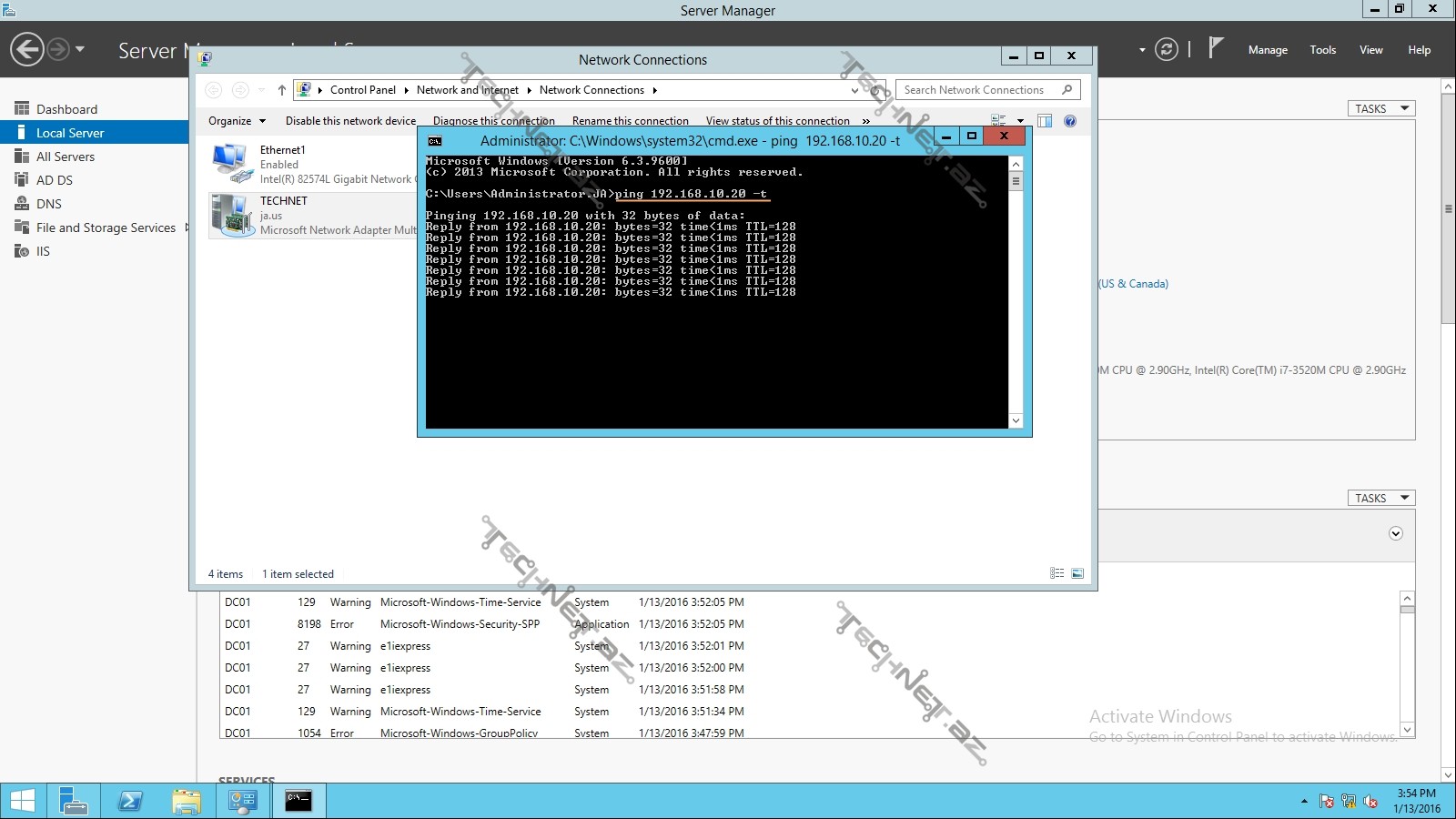Open the Tools menu
Viewport: 1456px width, 819px height.
1322,50
